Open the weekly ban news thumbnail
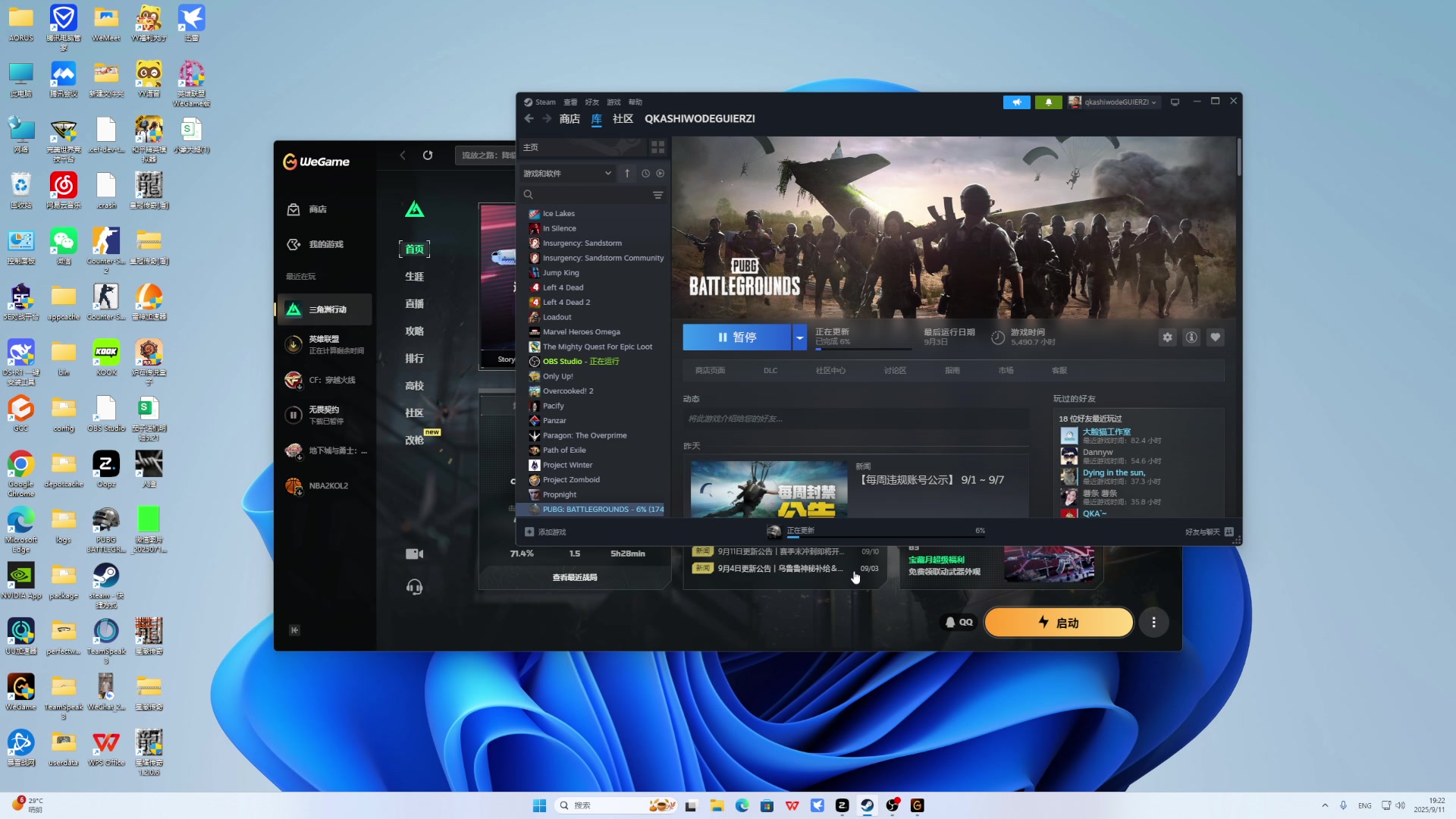Image resolution: width=1456 pixels, height=819 pixels. [769, 489]
